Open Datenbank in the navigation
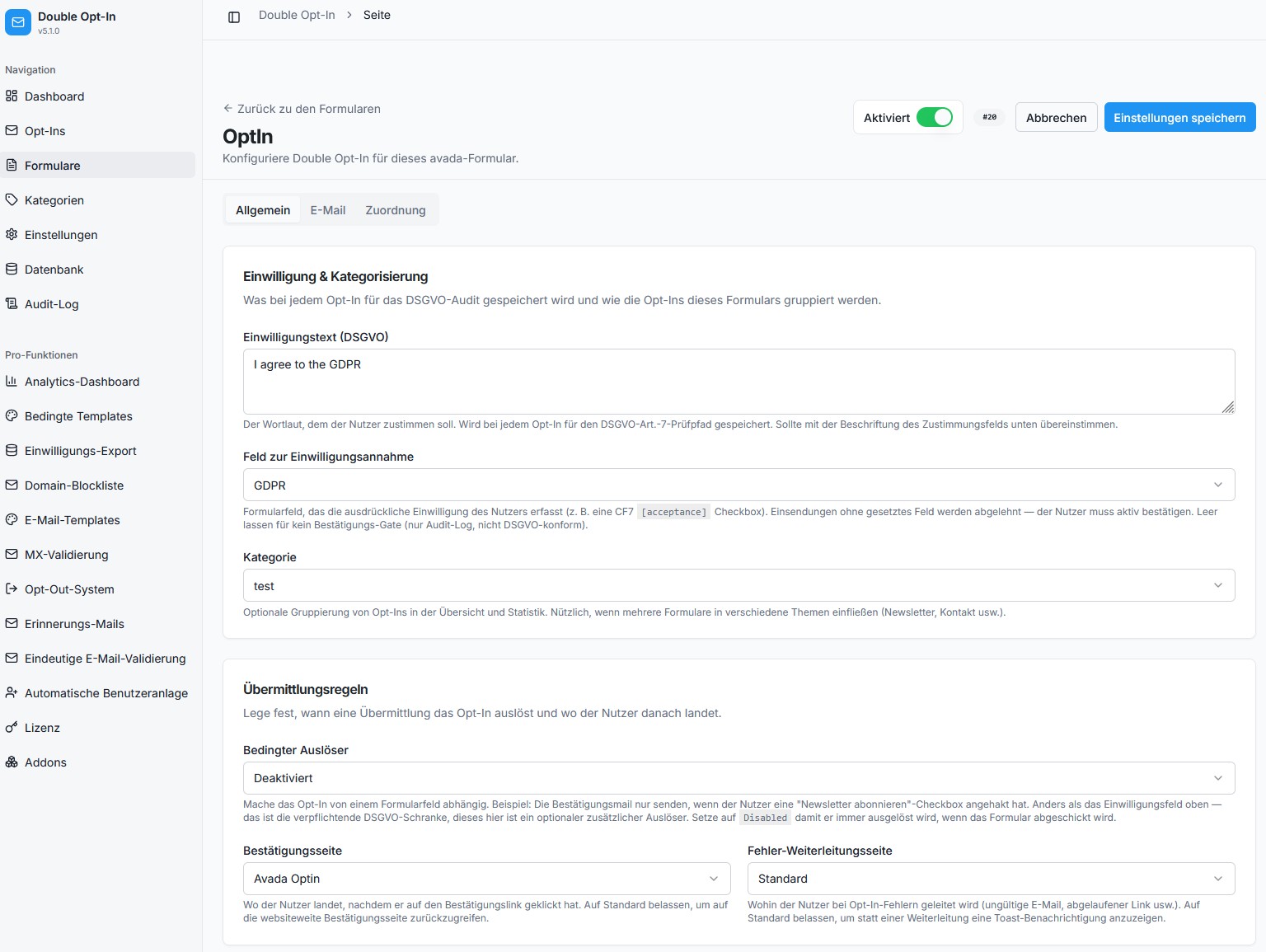1266x952 pixels. 99,269
